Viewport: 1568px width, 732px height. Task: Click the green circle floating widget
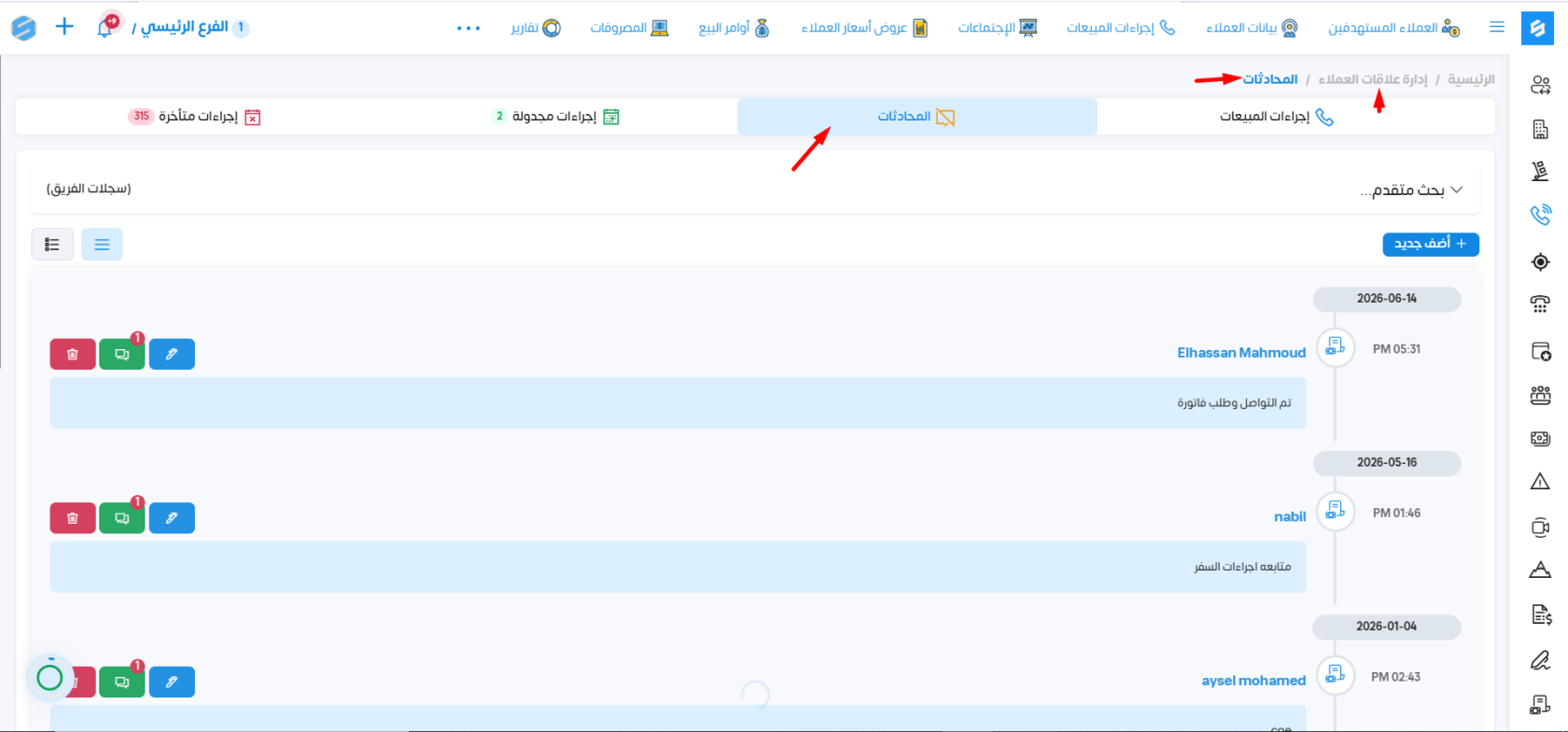coord(49,678)
